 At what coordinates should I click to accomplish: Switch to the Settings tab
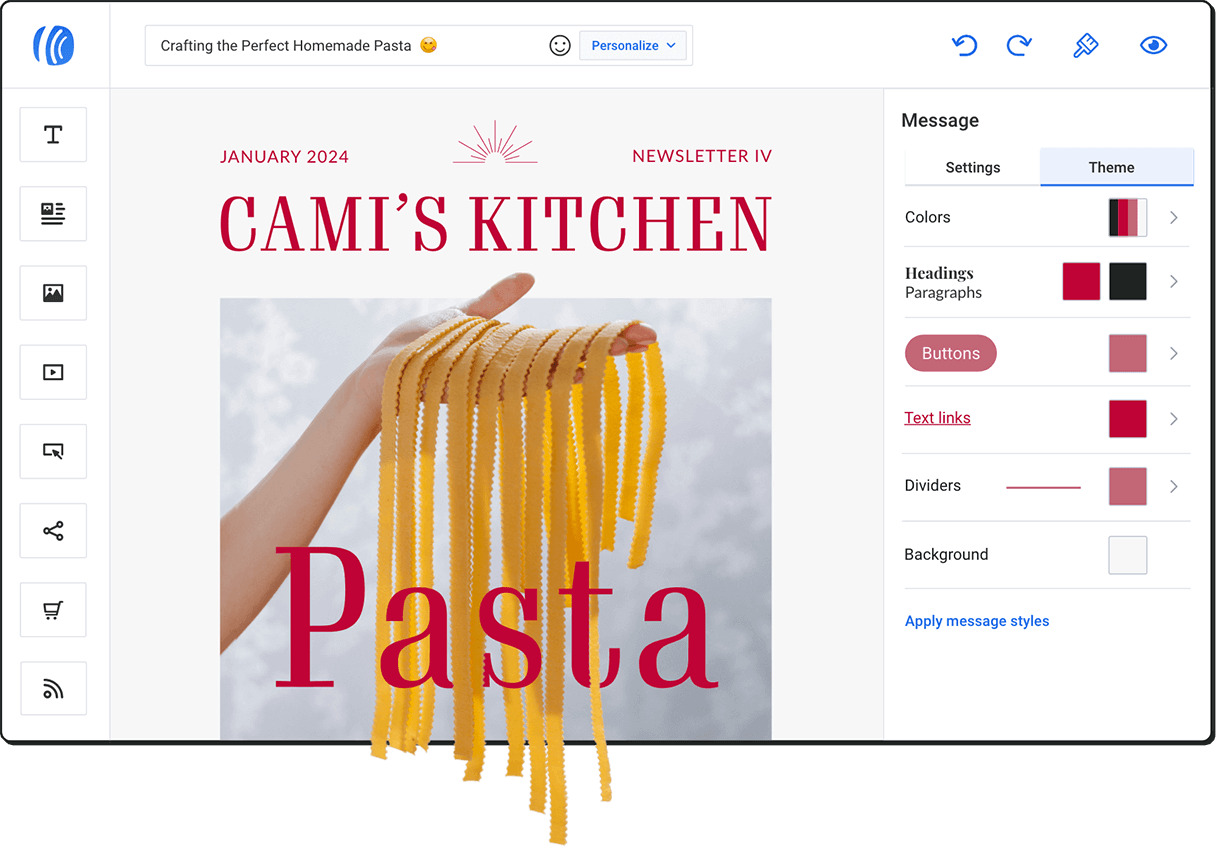pos(972,168)
